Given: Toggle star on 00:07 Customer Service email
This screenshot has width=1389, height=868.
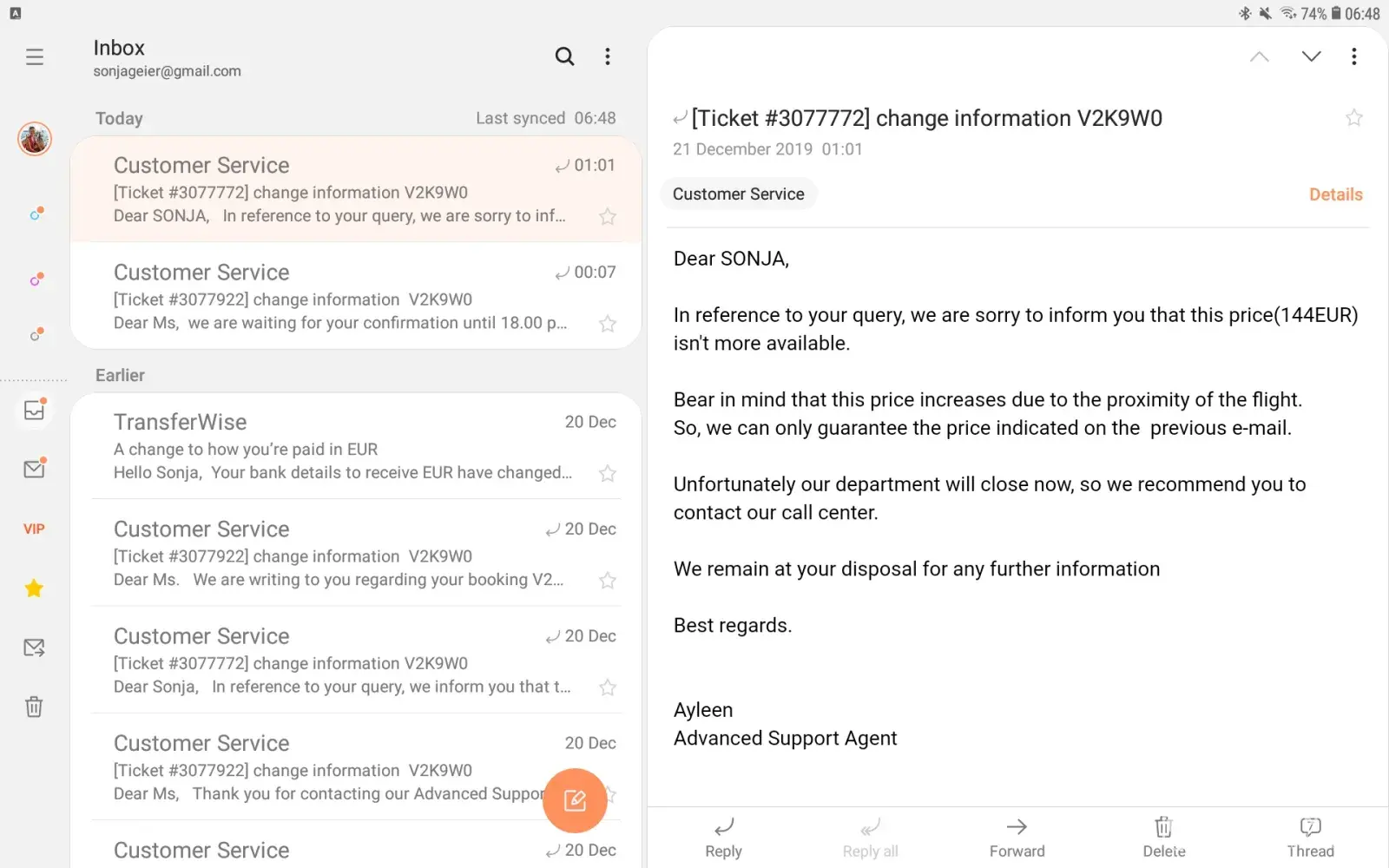Looking at the screenshot, I should 608,324.
